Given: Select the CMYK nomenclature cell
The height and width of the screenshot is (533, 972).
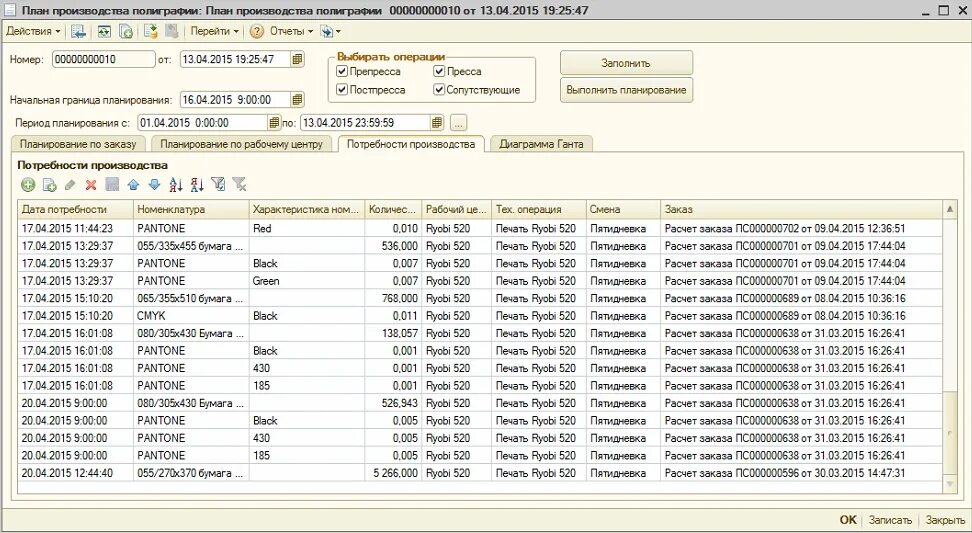Looking at the screenshot, I should click(191, 315).
